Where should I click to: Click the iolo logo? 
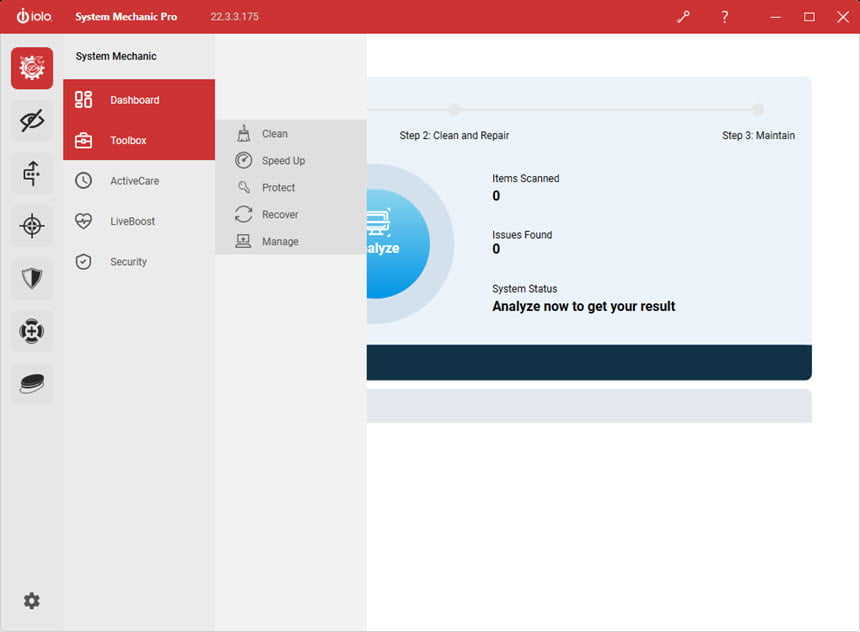(34, 16)
